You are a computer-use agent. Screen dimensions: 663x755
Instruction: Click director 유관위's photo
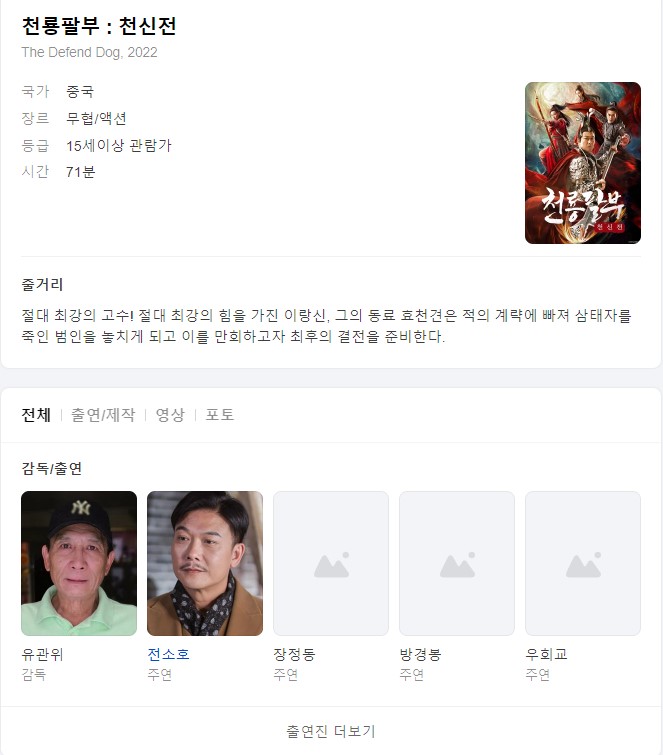pyautogui.click(x=79, y=563)
